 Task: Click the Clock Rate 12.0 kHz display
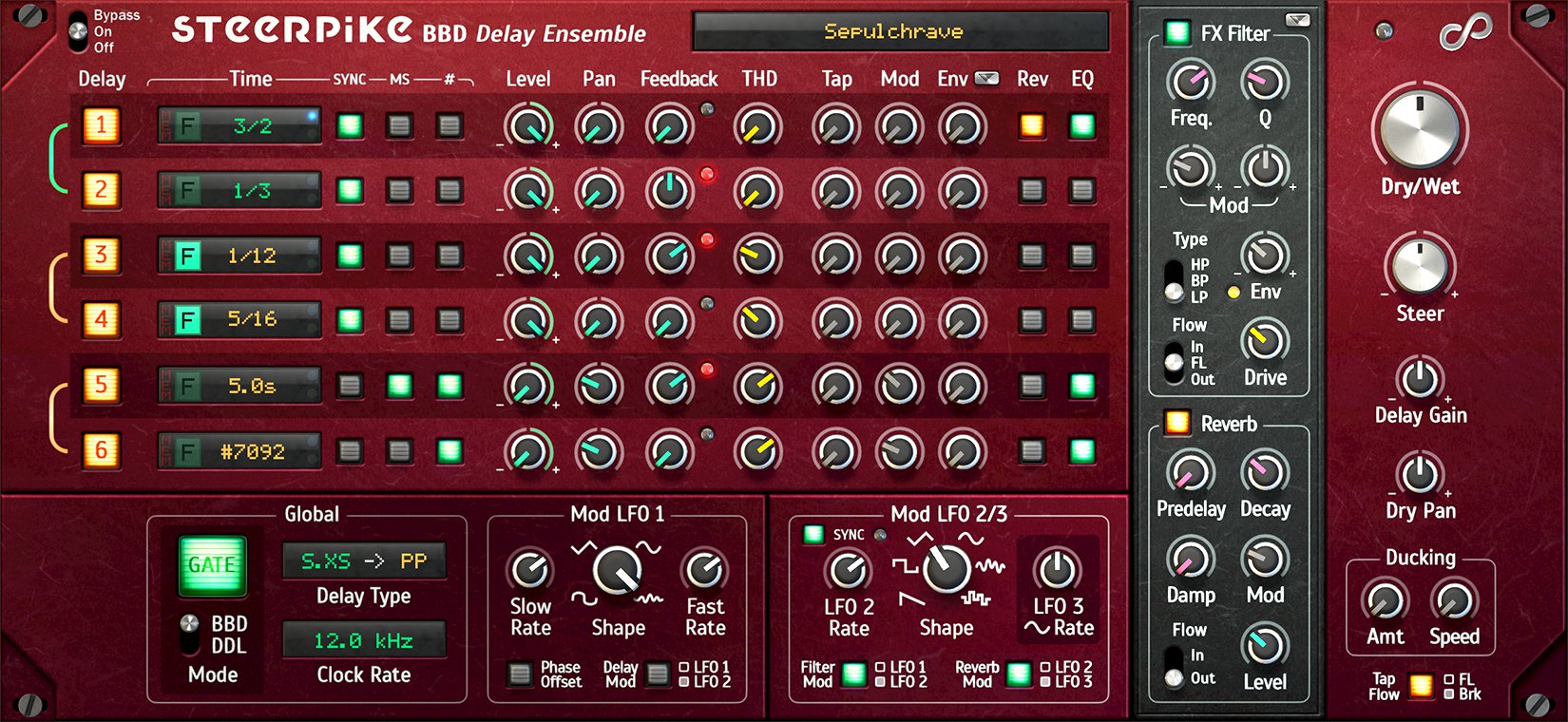[364, 640]
